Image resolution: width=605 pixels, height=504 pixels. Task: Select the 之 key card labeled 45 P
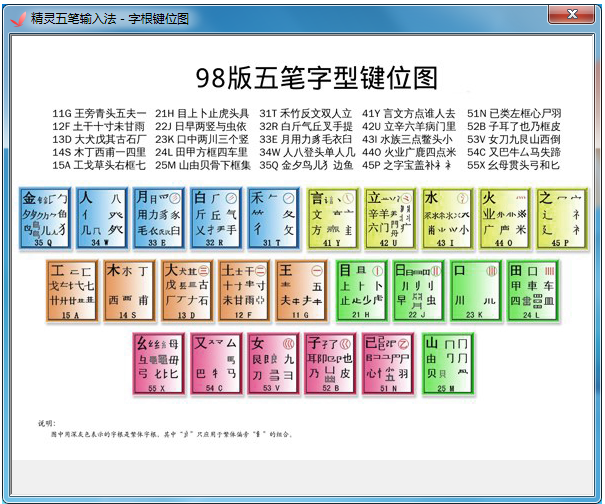pos(563,219)
